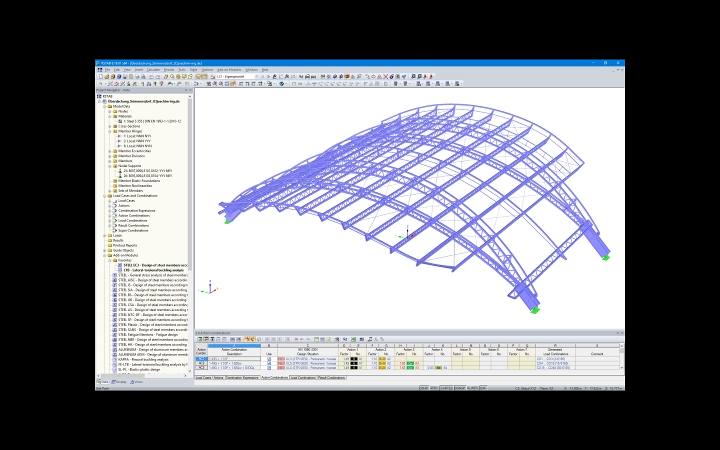Select Member Nonlinearities in navigator tree
720x450 pixels.
click(135, 186)
